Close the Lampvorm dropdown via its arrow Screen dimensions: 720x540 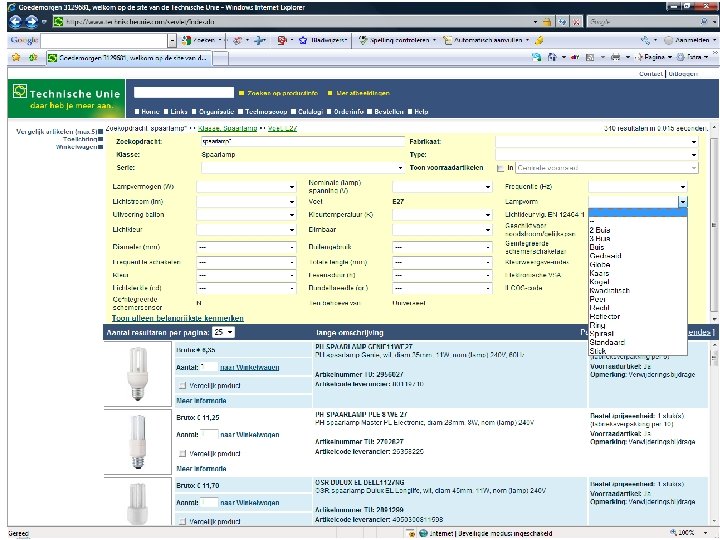683,202
